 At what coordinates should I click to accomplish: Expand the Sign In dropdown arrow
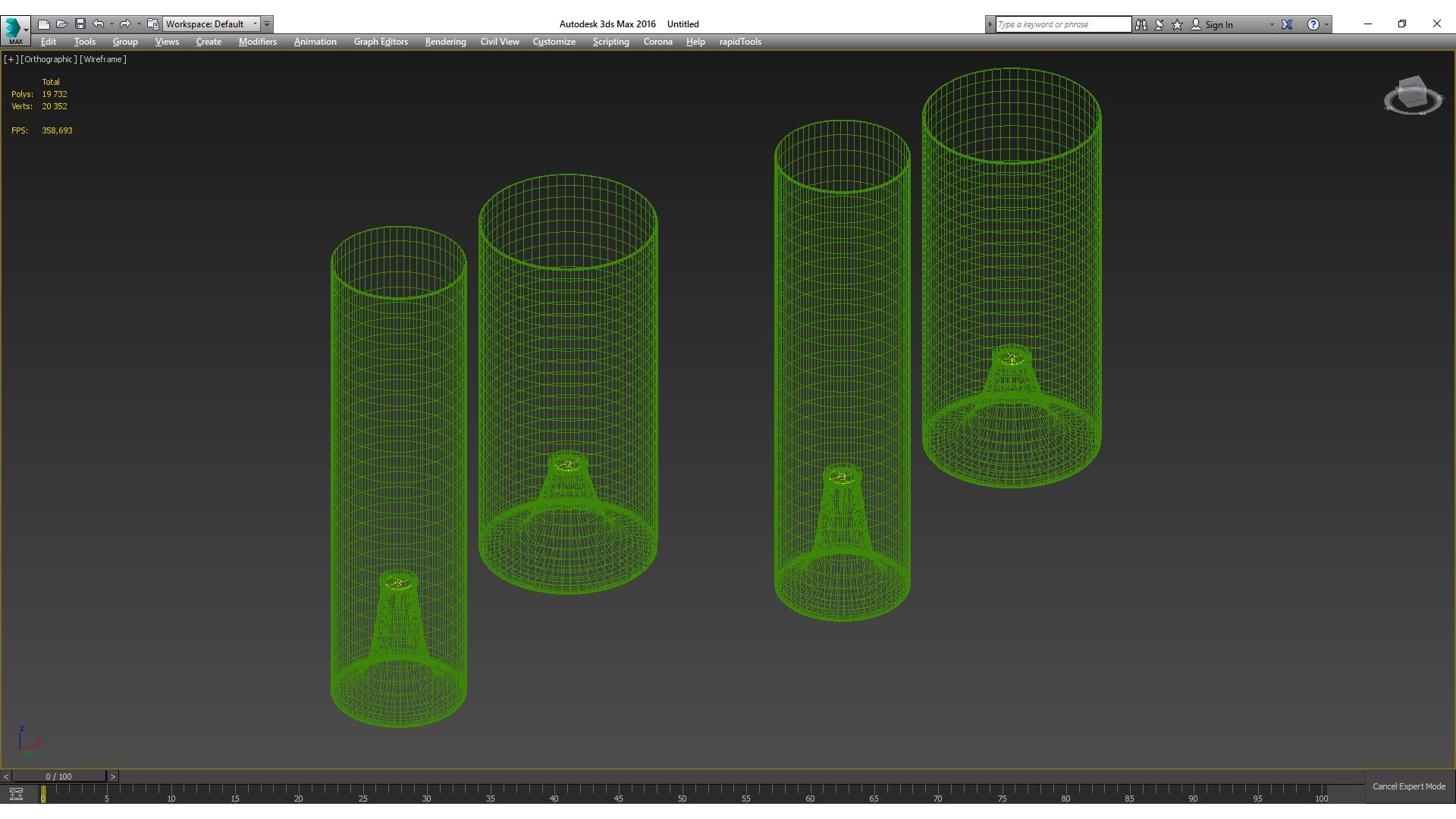1272,24
